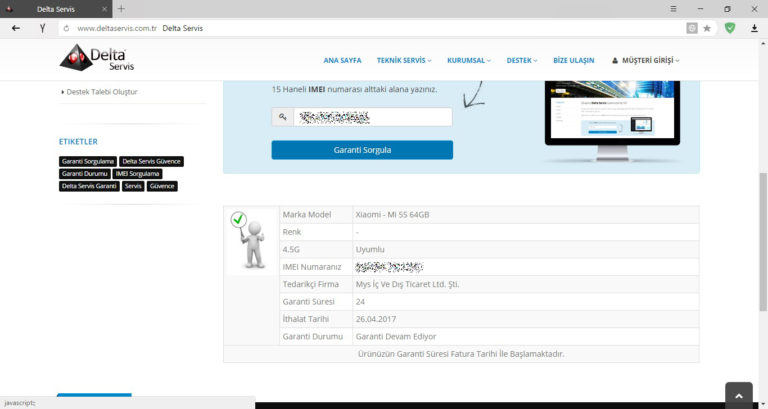Open a new tab with plus icon
Viewport: 768px width, 409px height.
pyautogui.click(x=121, y=9)
